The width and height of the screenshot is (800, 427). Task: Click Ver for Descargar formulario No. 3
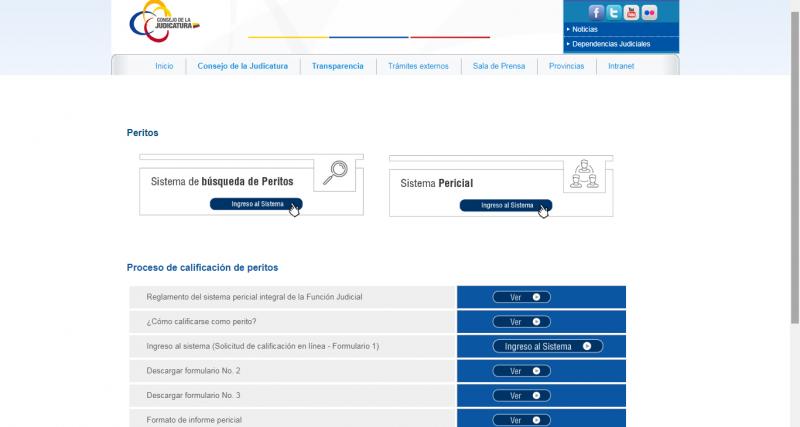tap(521, 395)
